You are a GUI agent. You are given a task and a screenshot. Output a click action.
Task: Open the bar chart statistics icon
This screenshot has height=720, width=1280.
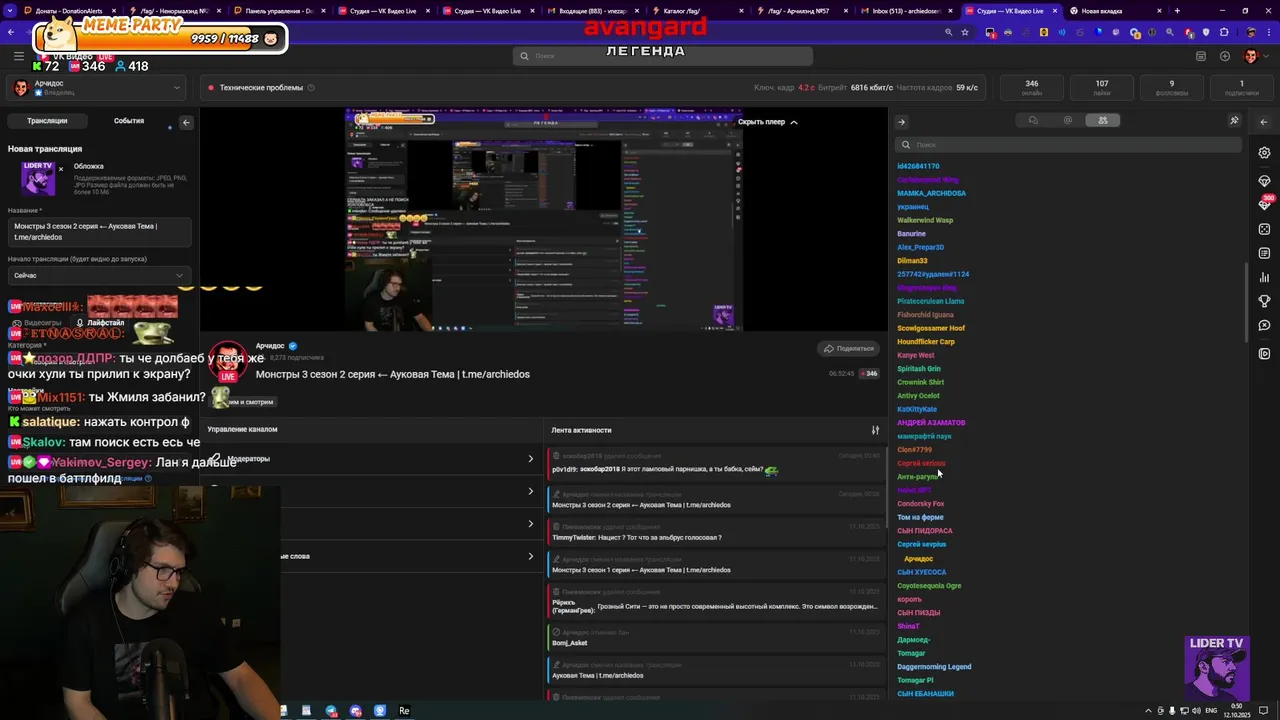(x=1264, y=277)
